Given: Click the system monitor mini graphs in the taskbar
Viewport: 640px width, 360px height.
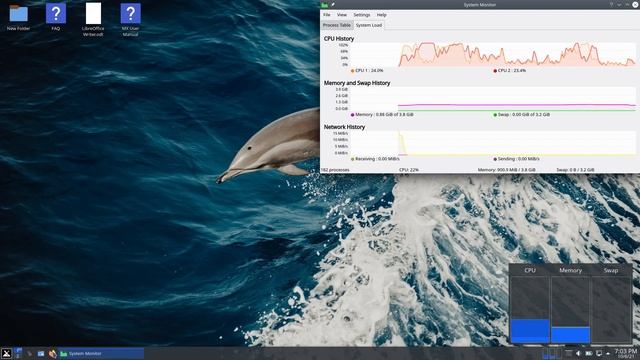Looking at the screenshot, I should click(551, 353).
